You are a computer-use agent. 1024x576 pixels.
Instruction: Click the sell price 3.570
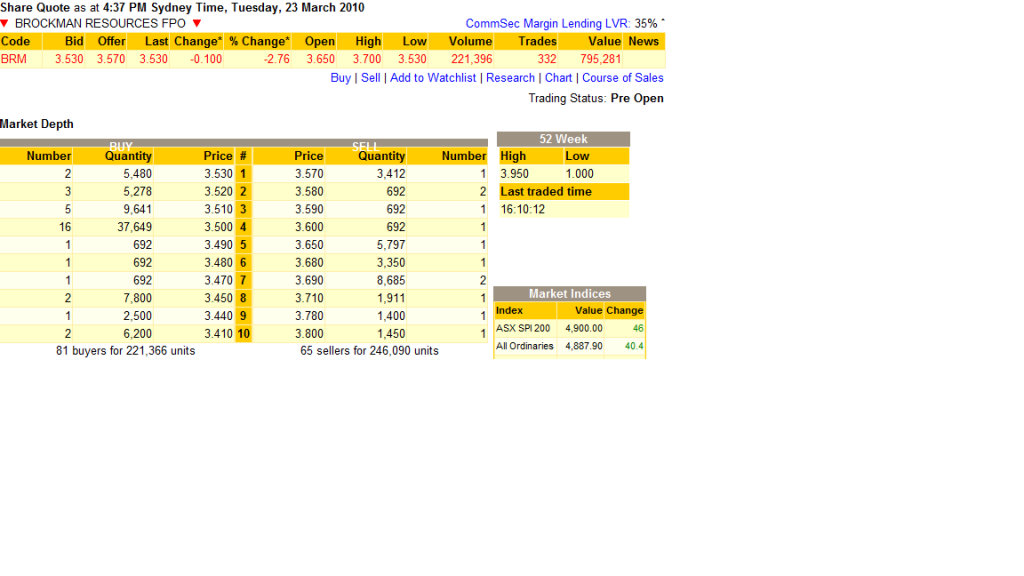pos(309,174)
